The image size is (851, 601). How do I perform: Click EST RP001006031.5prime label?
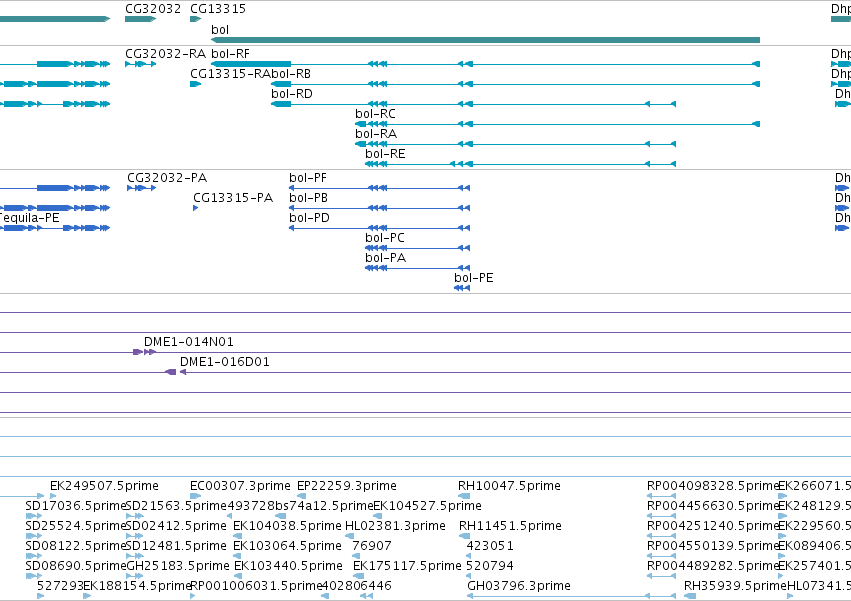(256, 586)
